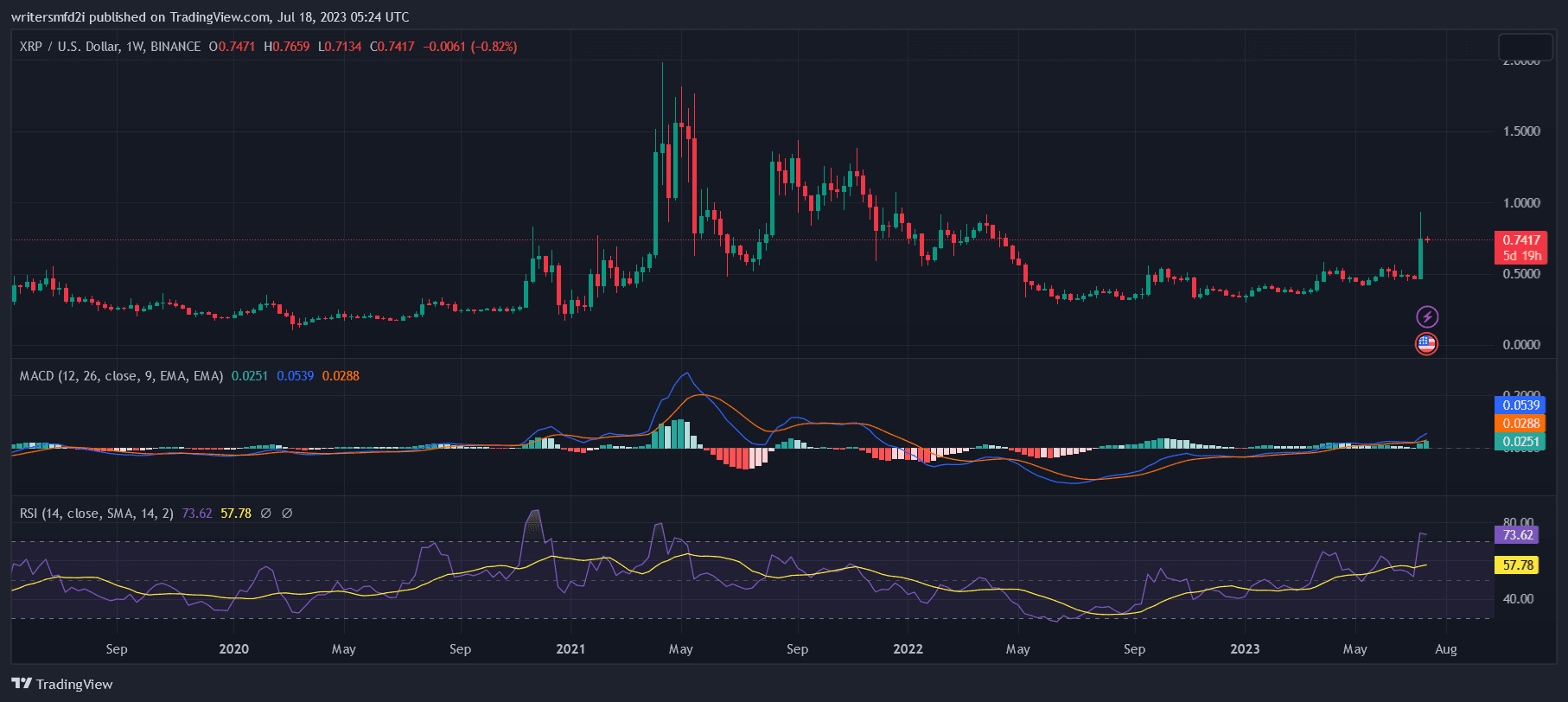Select the RSI indicator legend title
Screen dimensions: 1568x702
pyautogui.click(x=96, y=514)
